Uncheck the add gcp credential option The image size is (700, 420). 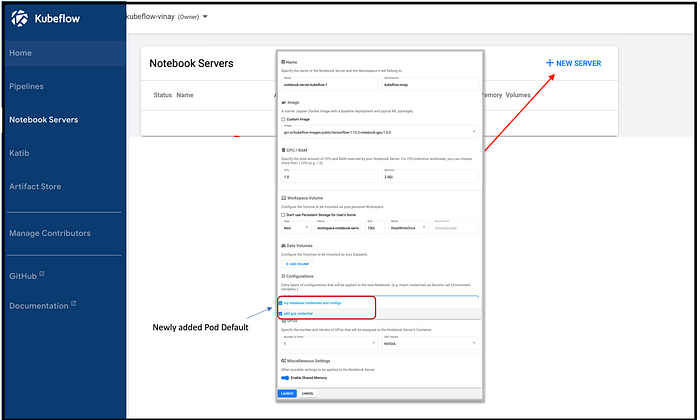pyautogui.click(x=280, y=314)
